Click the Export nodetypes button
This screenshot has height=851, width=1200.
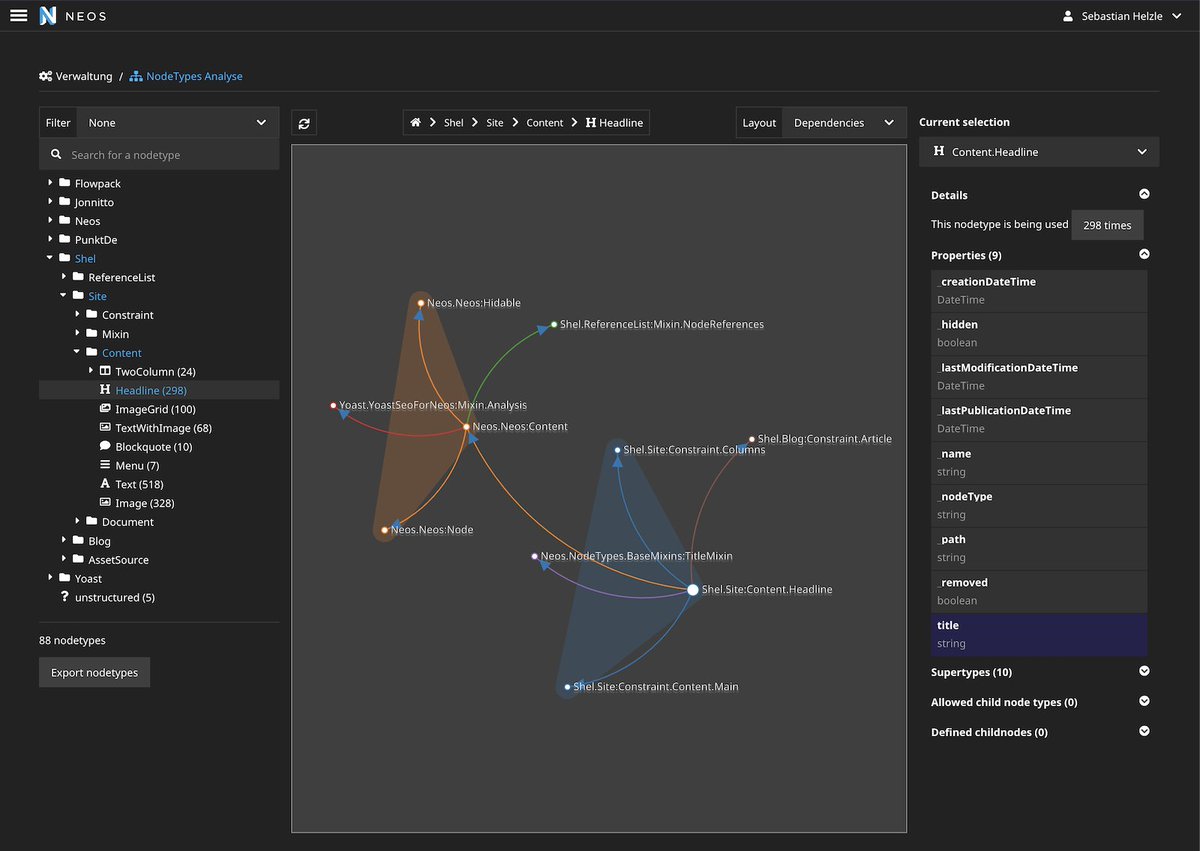coord(95,672)
